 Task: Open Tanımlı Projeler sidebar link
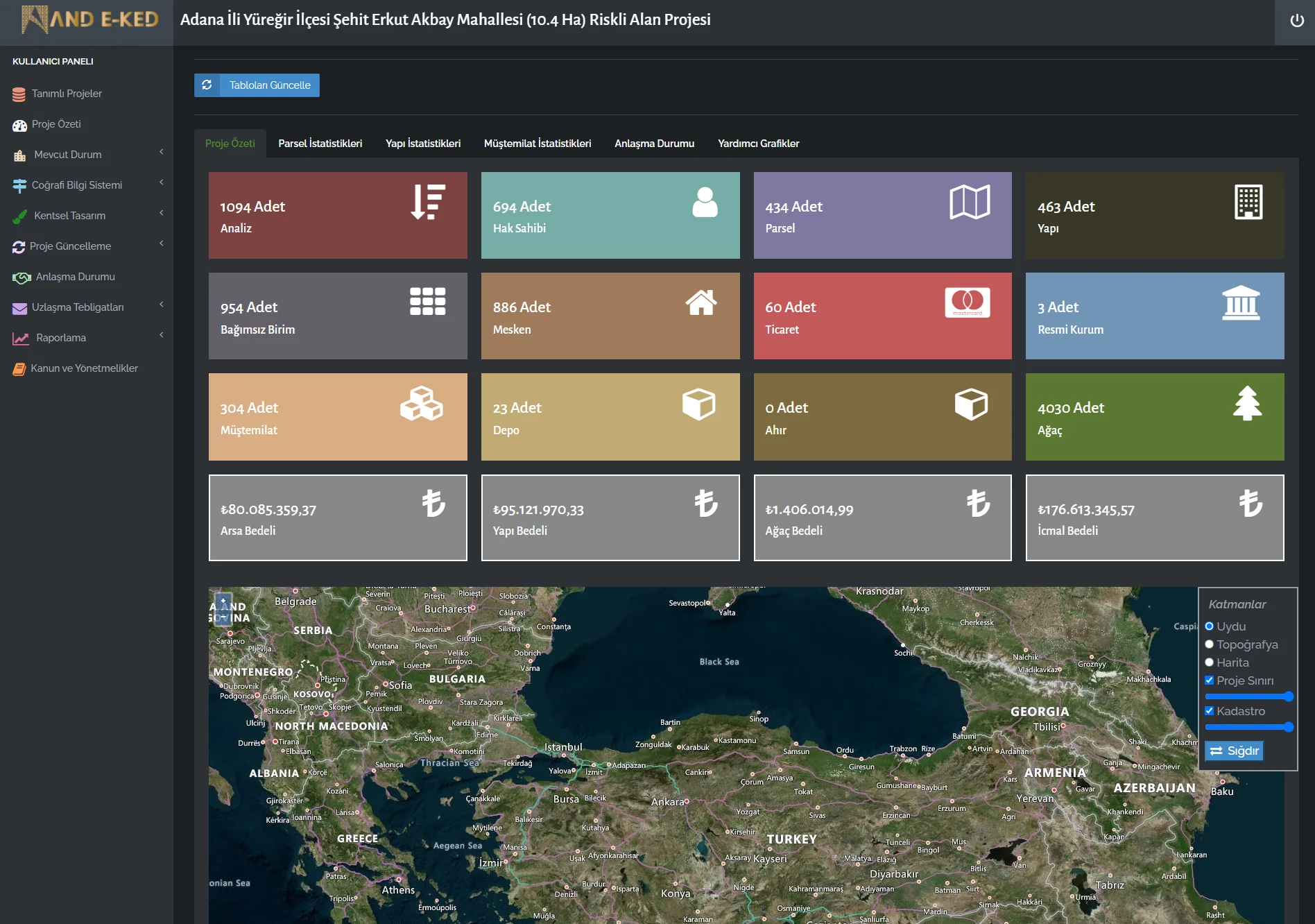click(x=67, y=94)
